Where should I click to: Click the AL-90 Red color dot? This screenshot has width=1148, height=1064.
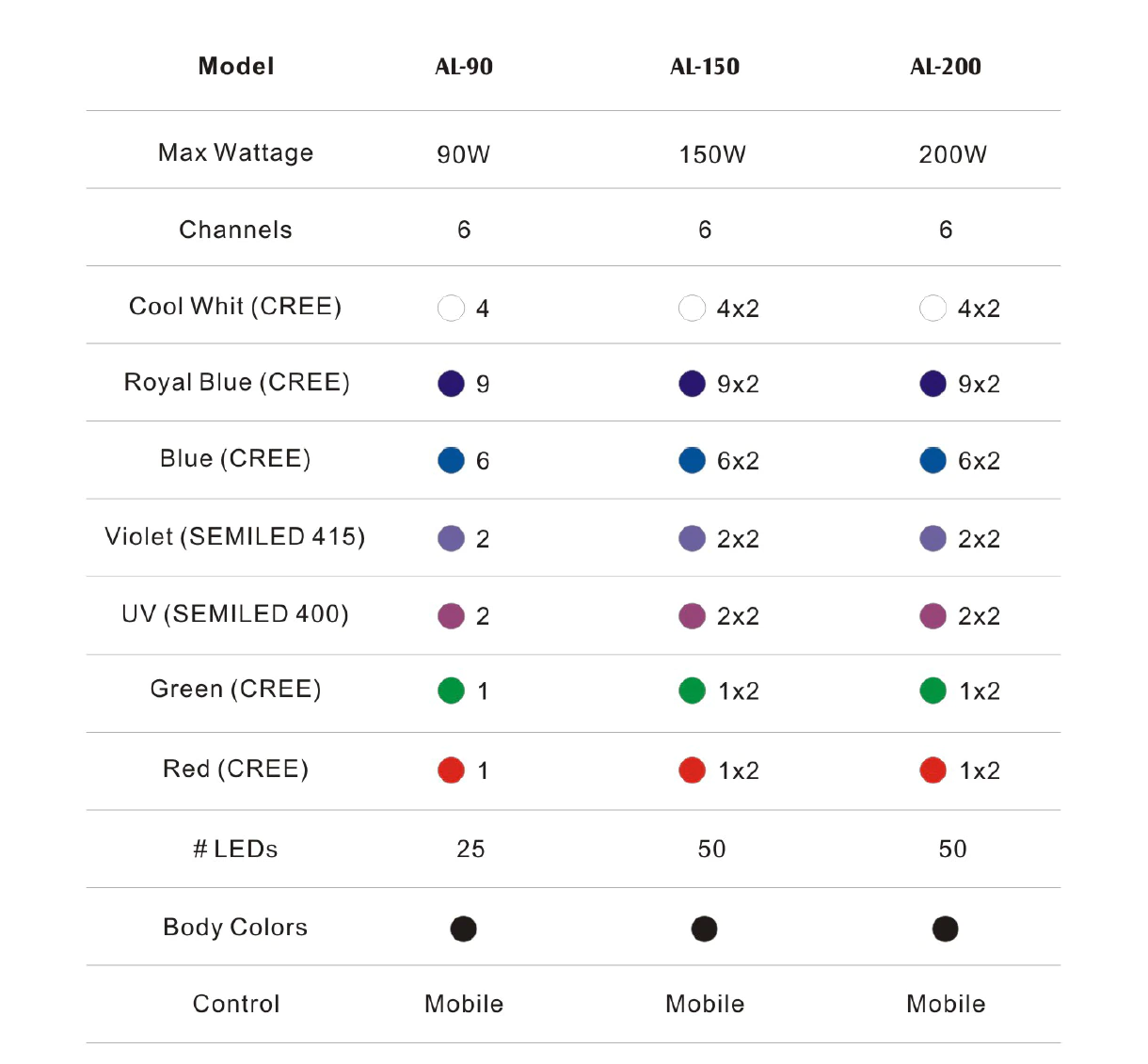click(x=451, y=770)
